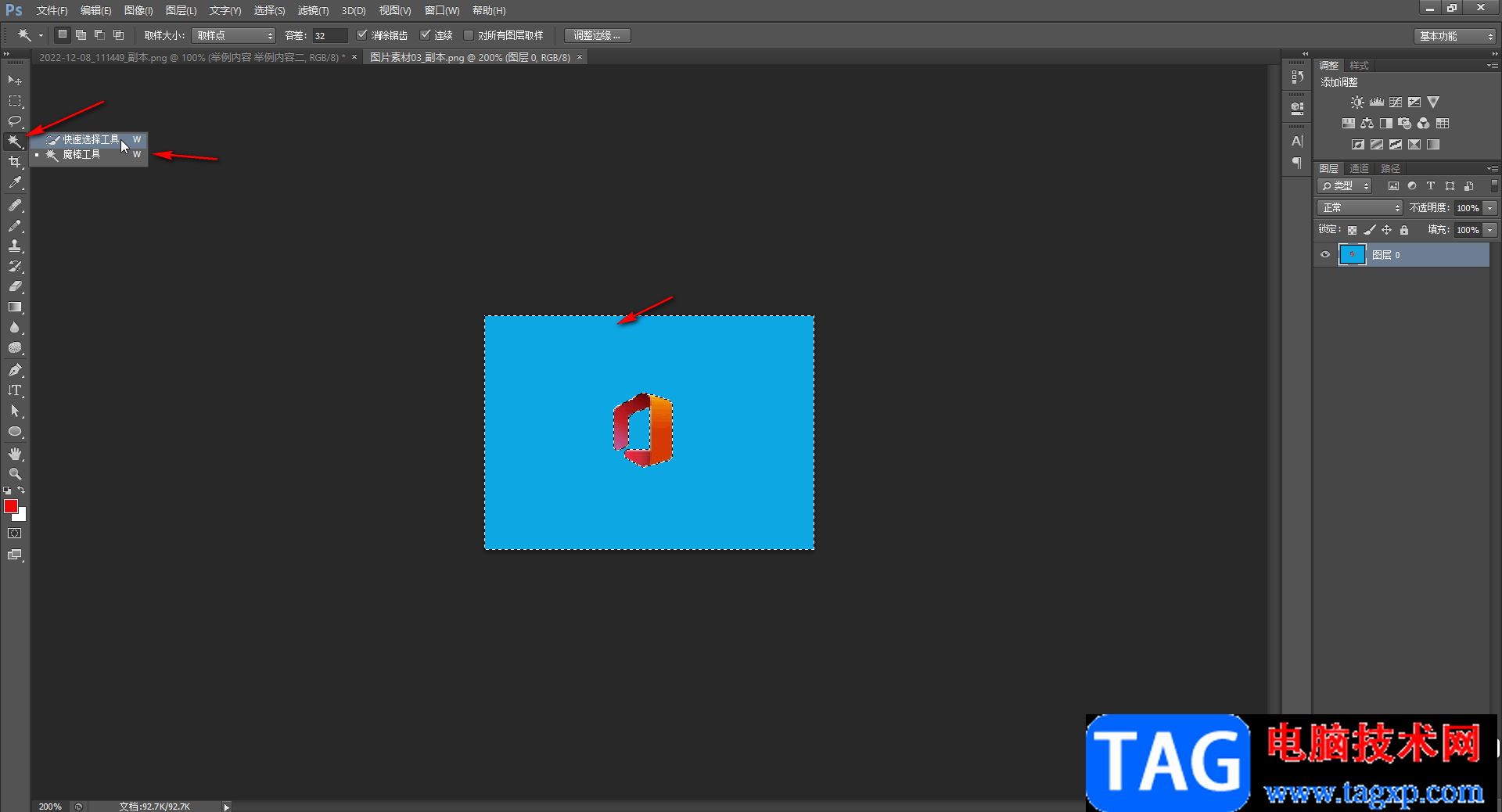Toggle Quick Mask mode
1502x812 pixels.
pos(15,534)
